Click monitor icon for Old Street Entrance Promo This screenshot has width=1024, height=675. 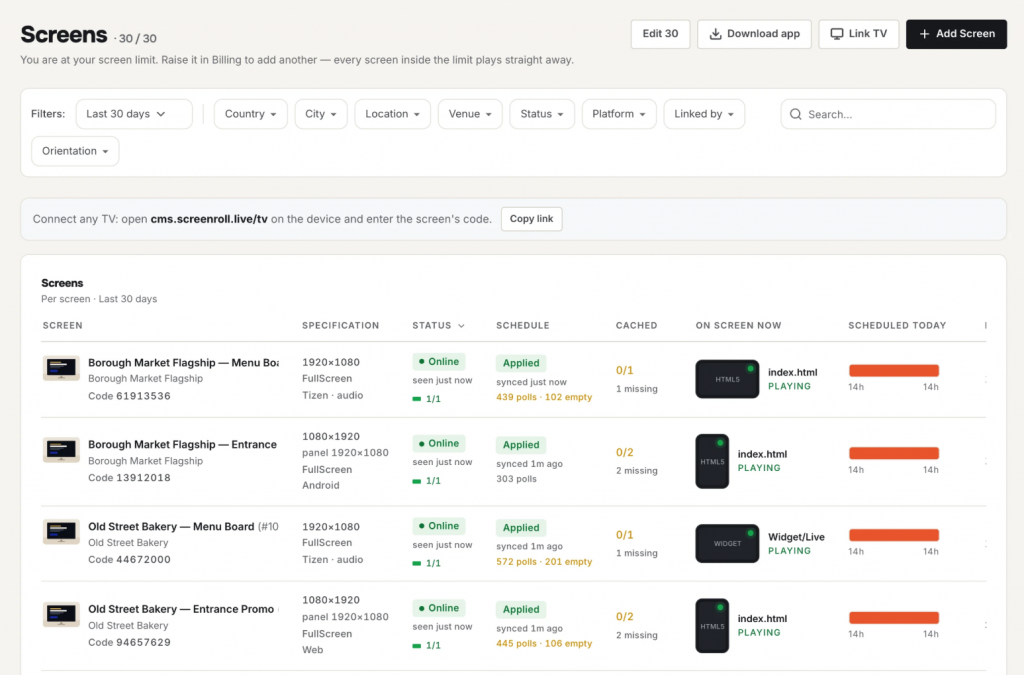[61, 614]
